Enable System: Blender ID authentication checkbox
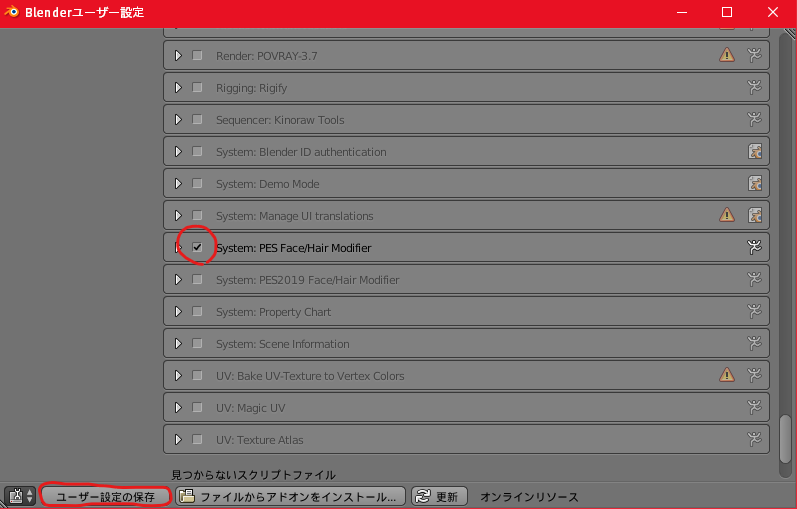Screen dimensions: 797x509 point(197,151)
